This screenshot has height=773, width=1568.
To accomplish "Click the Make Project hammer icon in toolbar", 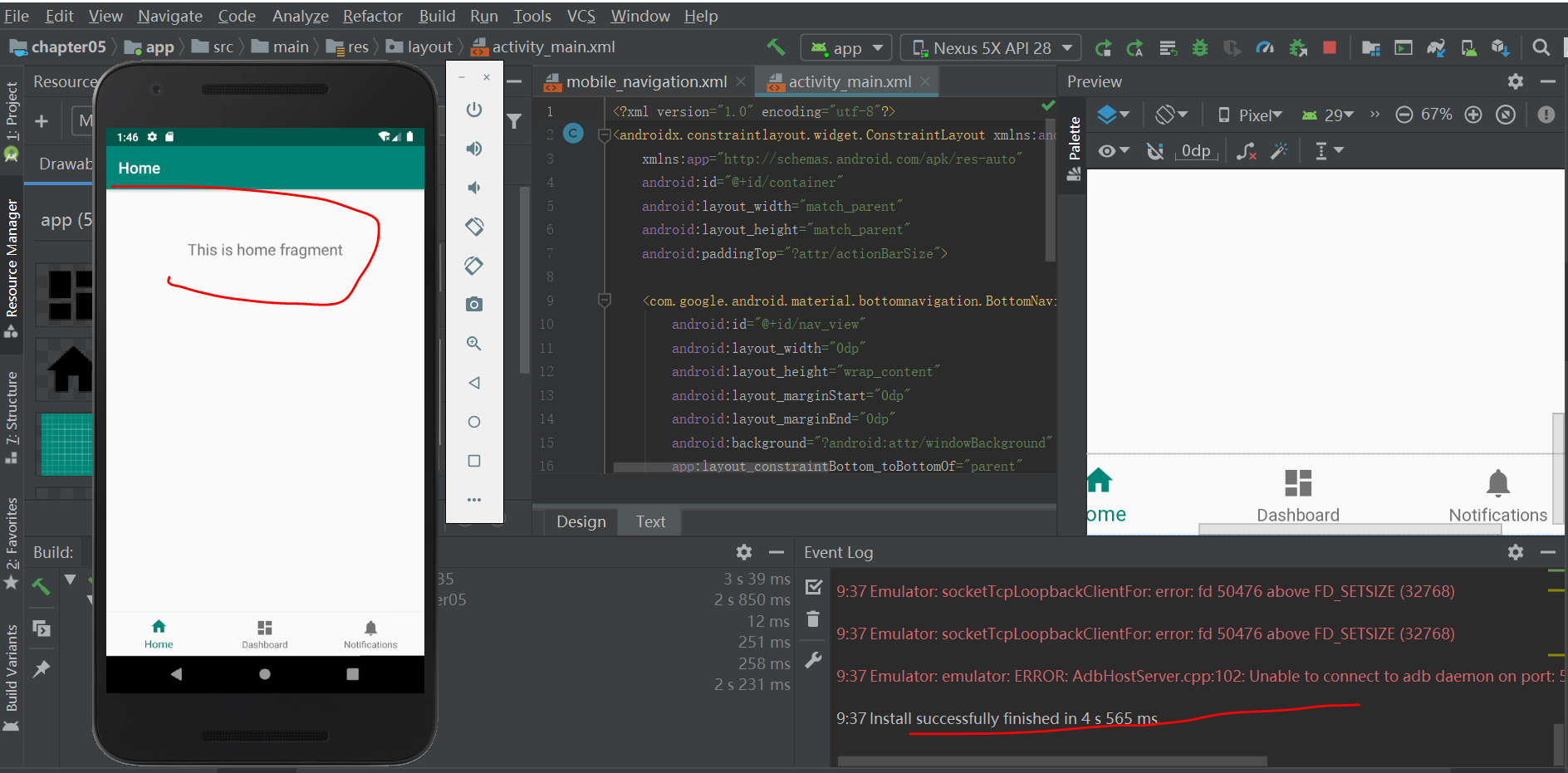I will 776,47.
